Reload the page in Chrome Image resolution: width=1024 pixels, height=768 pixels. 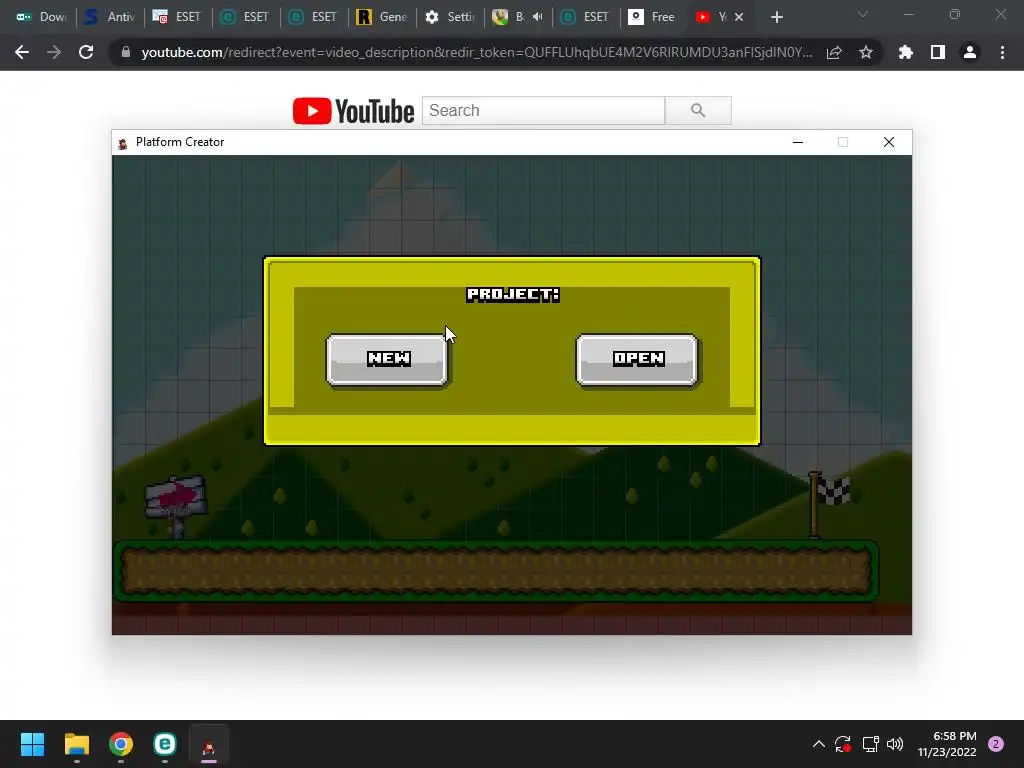point(86,52)
